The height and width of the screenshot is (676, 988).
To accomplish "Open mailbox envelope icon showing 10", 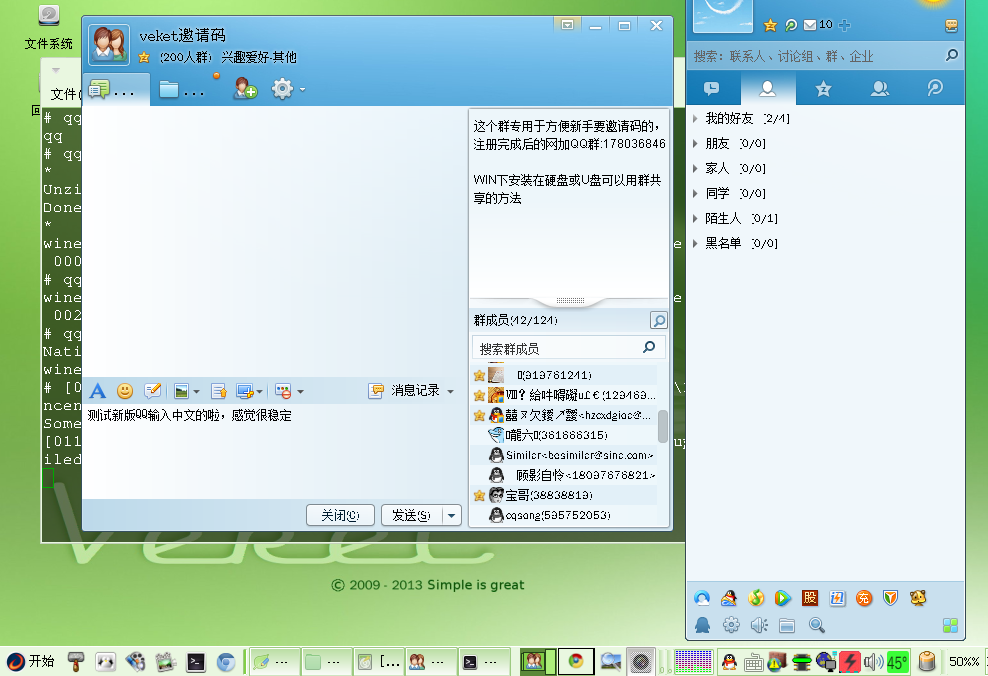I will (x=818, y=25).
